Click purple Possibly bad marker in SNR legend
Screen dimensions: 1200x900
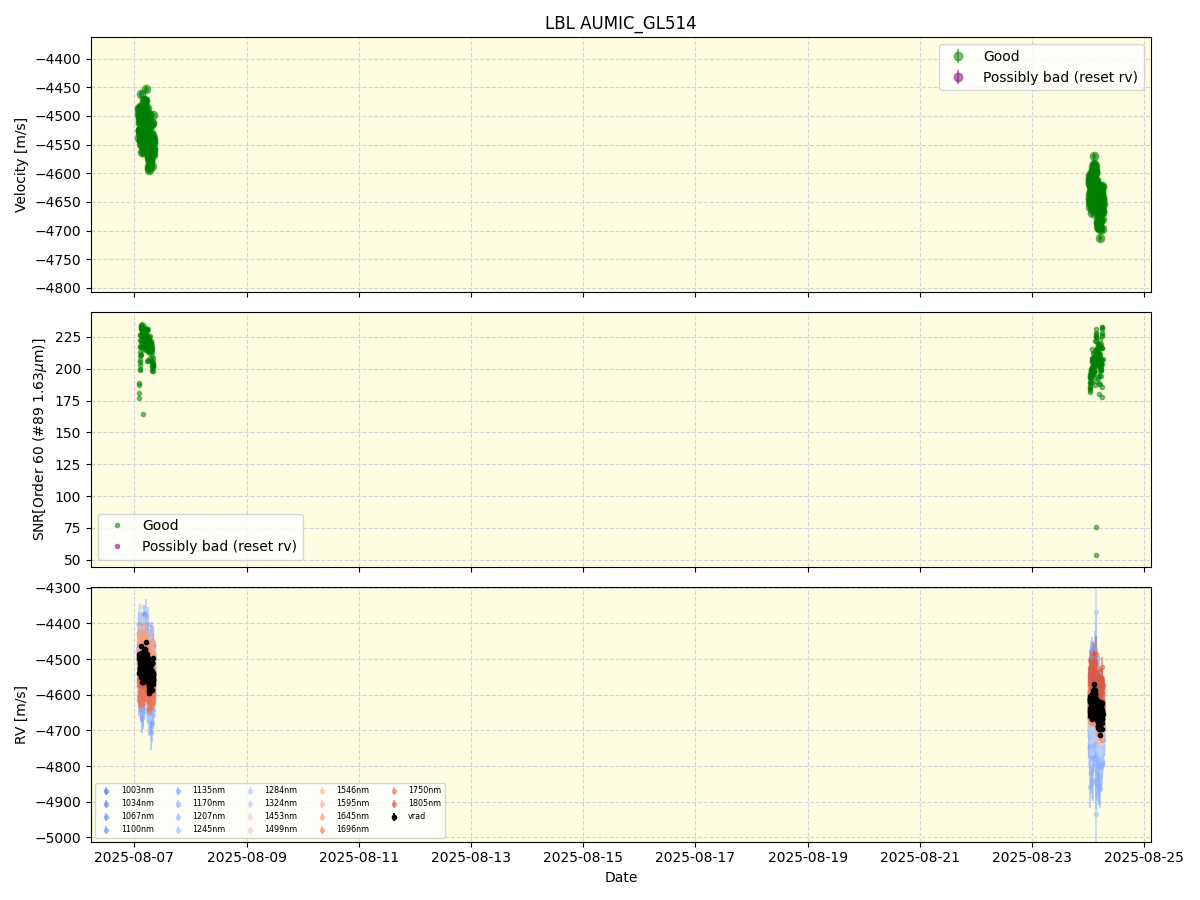pos(117,546)
